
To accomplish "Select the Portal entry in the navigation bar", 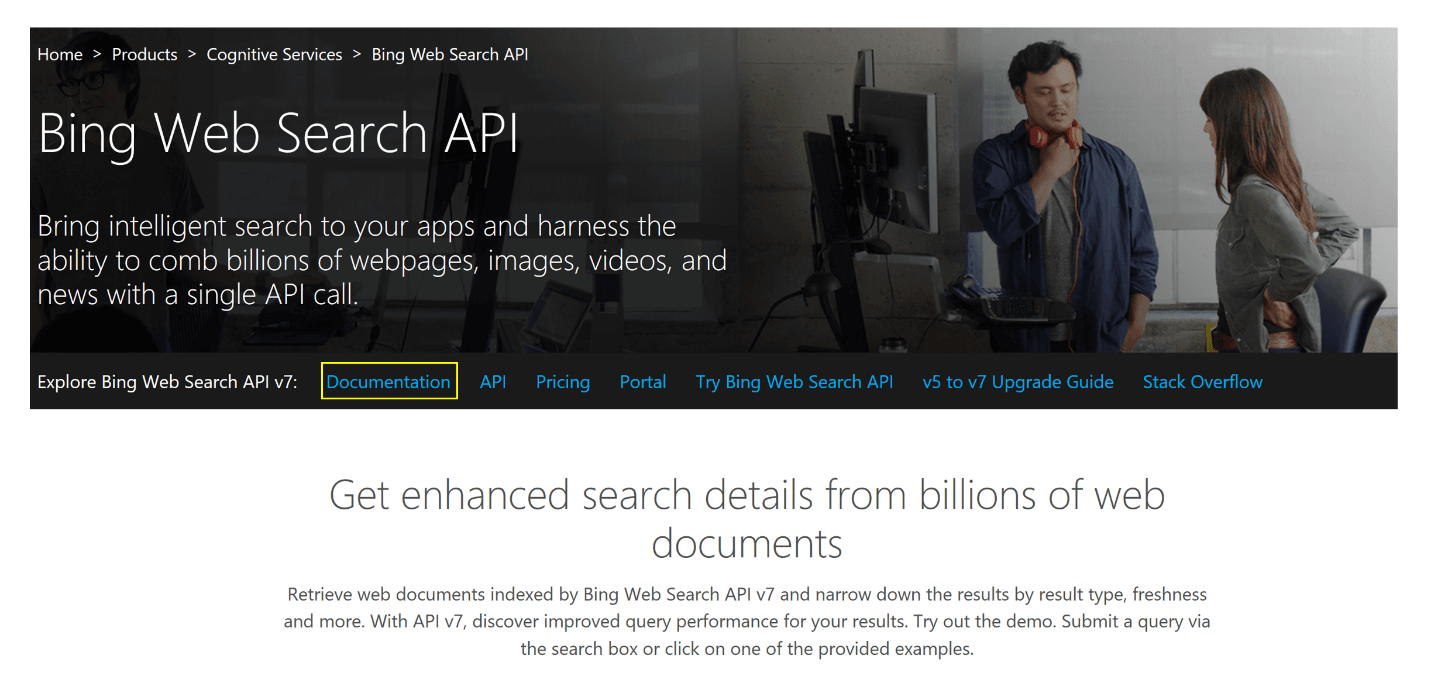I will point(643,382).
